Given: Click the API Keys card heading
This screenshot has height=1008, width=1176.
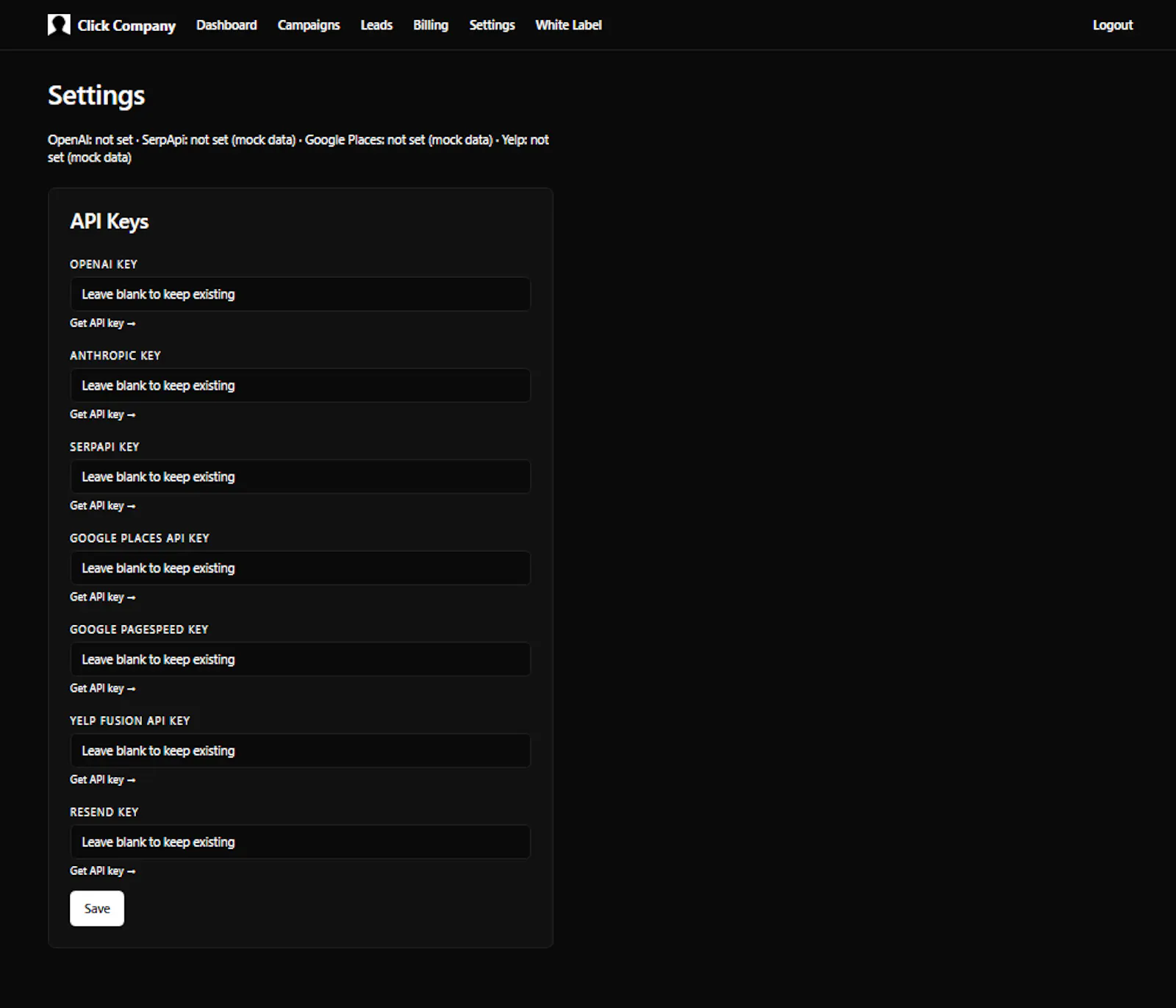Looking at the screenshot, I should click(110, 221).
